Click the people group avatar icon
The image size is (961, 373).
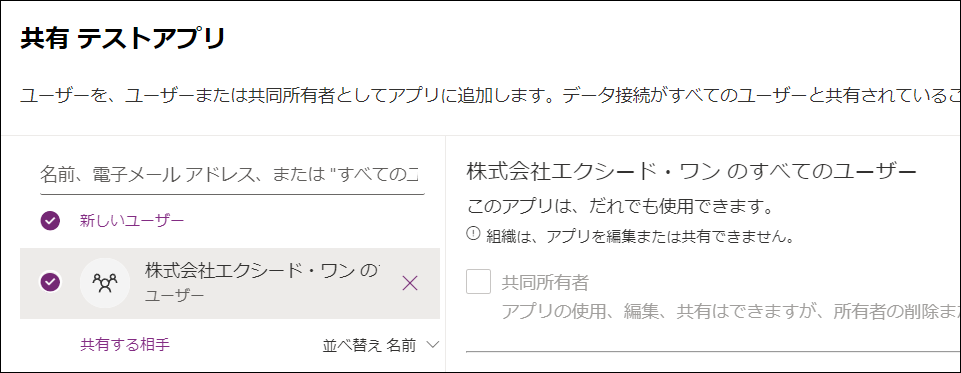pos(105,283)
